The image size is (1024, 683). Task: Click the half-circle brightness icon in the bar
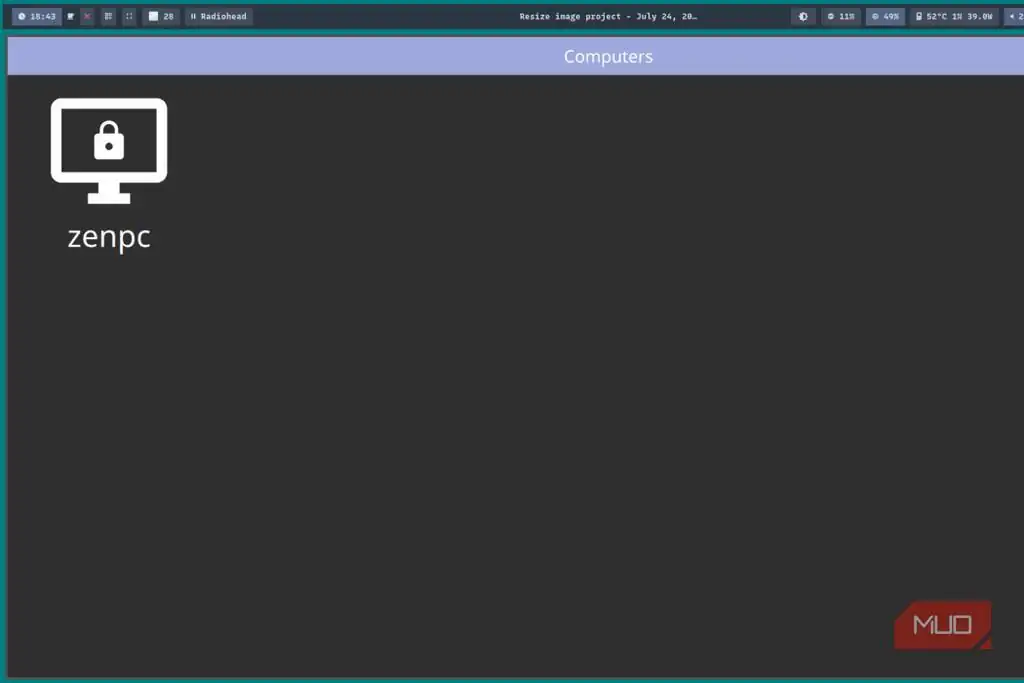[803, 16]
